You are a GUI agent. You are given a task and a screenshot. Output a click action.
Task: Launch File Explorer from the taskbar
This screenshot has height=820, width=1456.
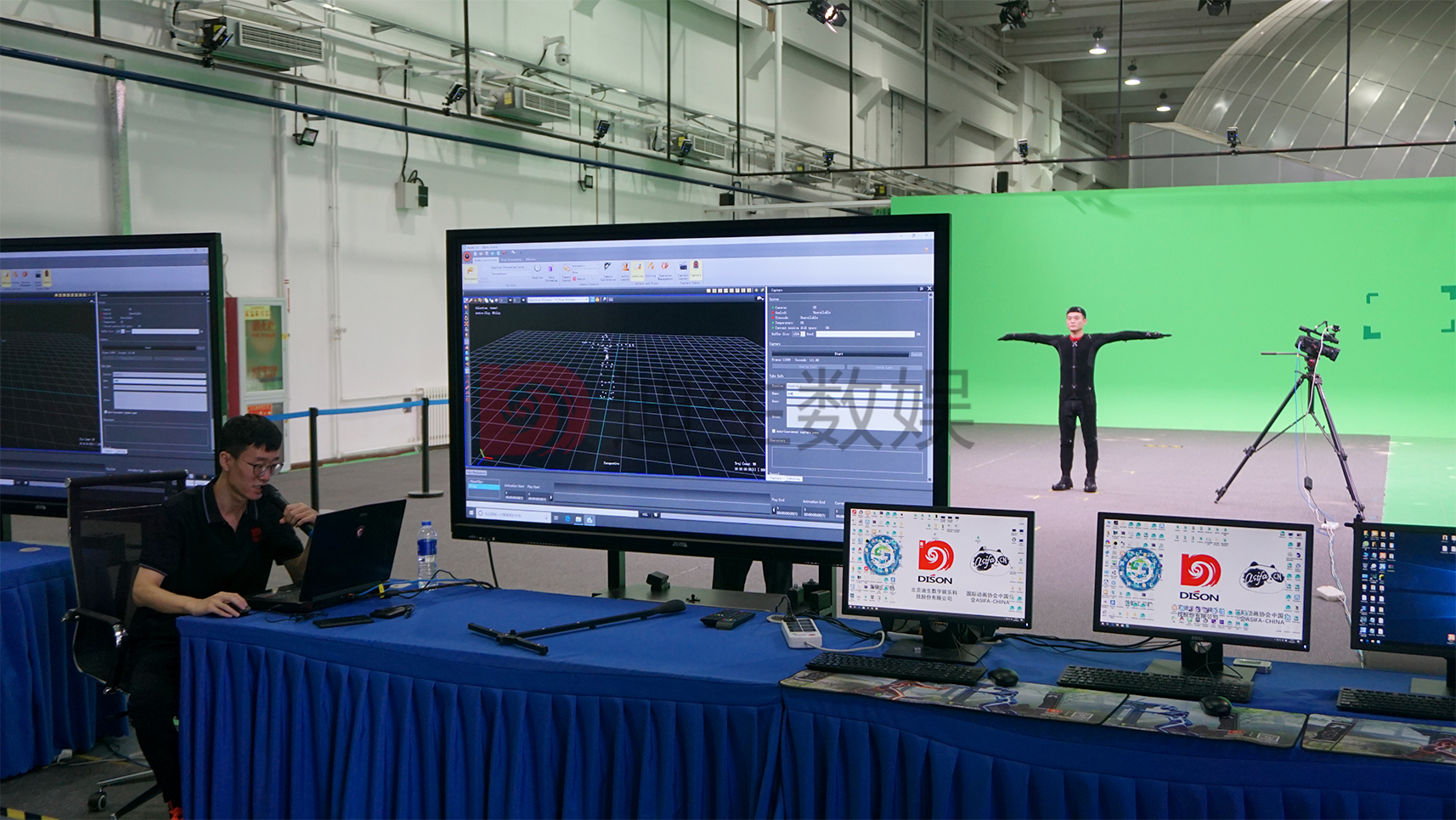coord(578,519)
